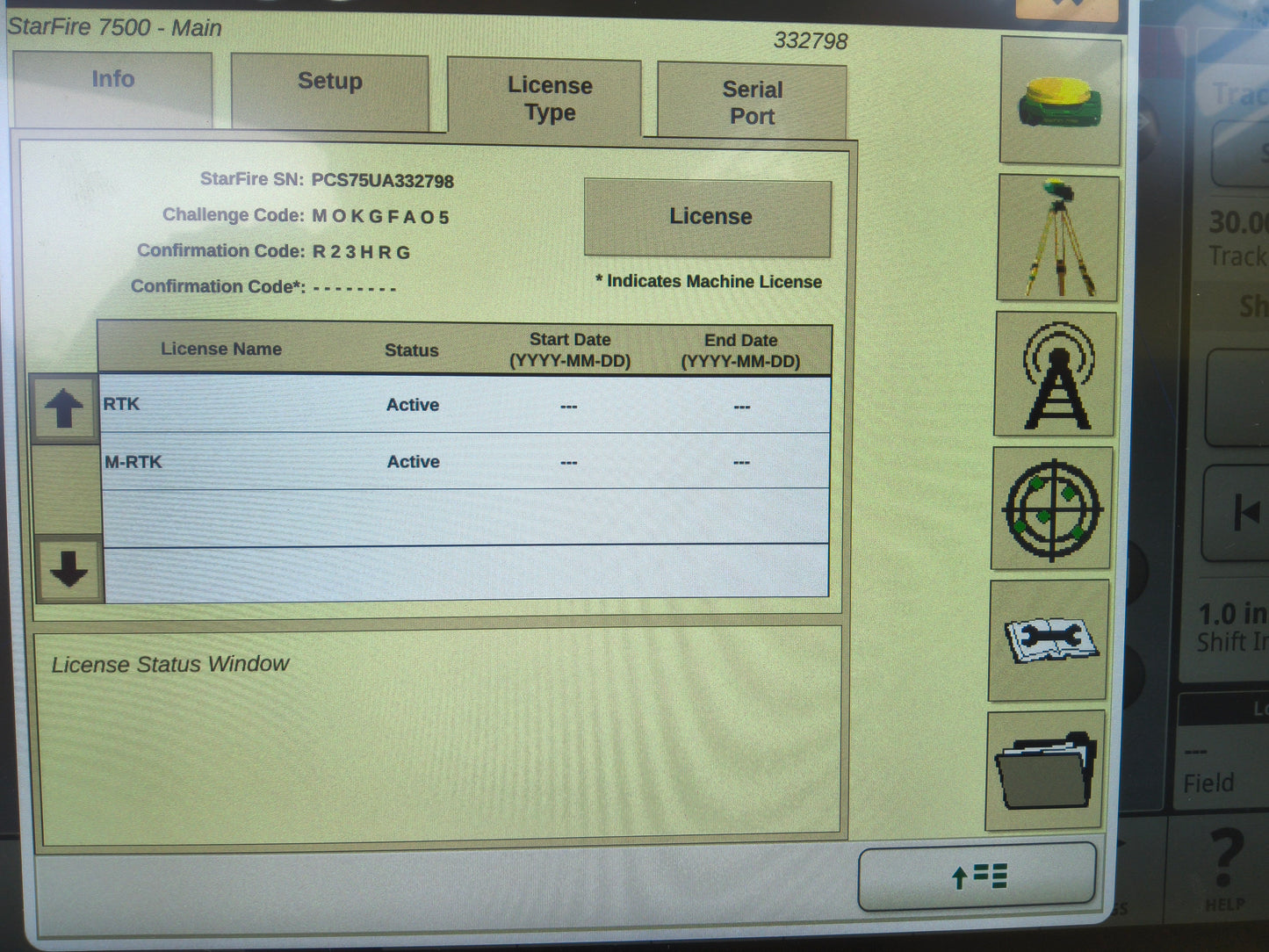Click the License Status Window area
Screen dimensions: 1269x952
click(440, 736)
